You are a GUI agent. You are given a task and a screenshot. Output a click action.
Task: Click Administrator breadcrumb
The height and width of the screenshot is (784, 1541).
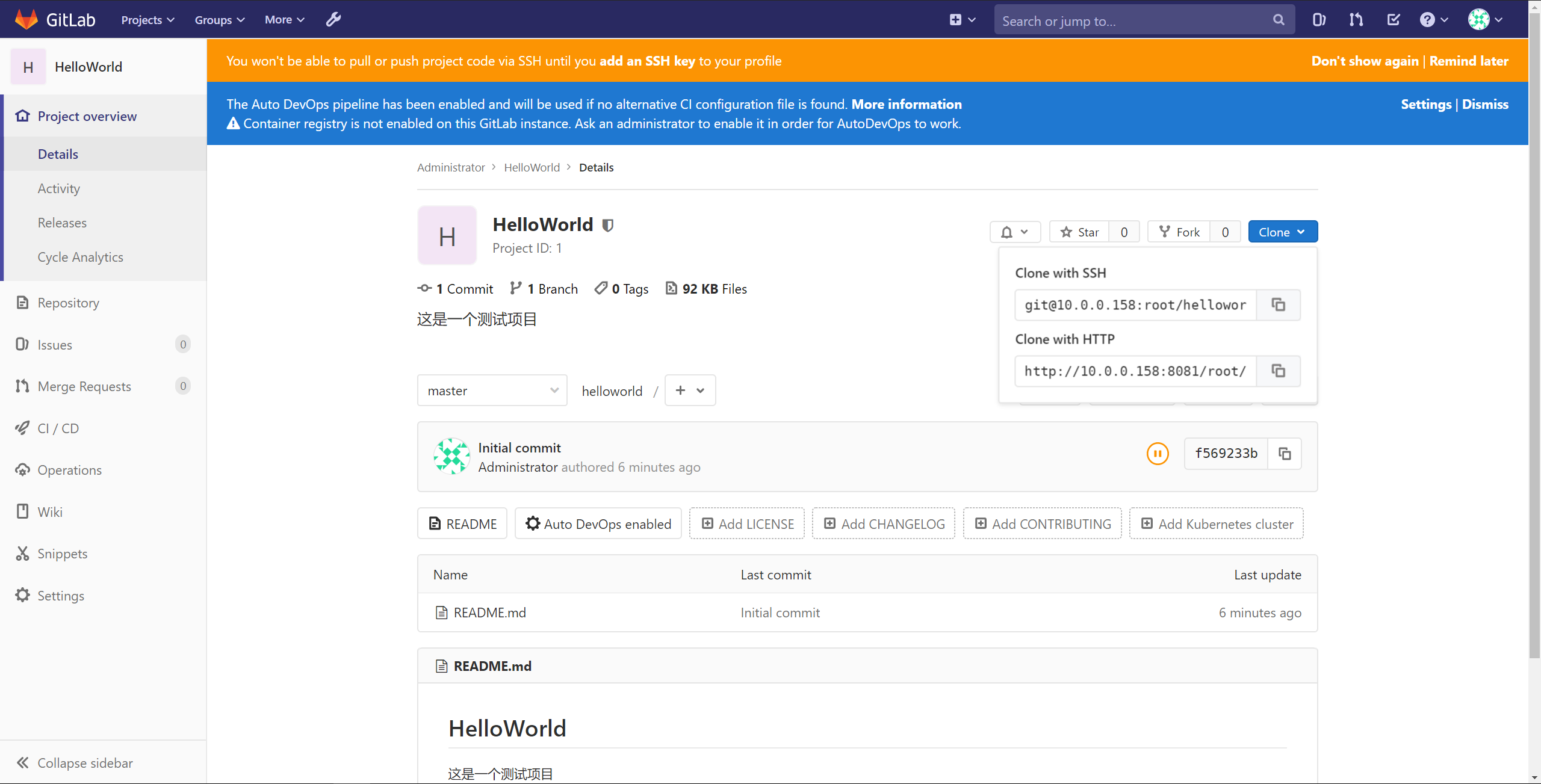tap(451, 167)
